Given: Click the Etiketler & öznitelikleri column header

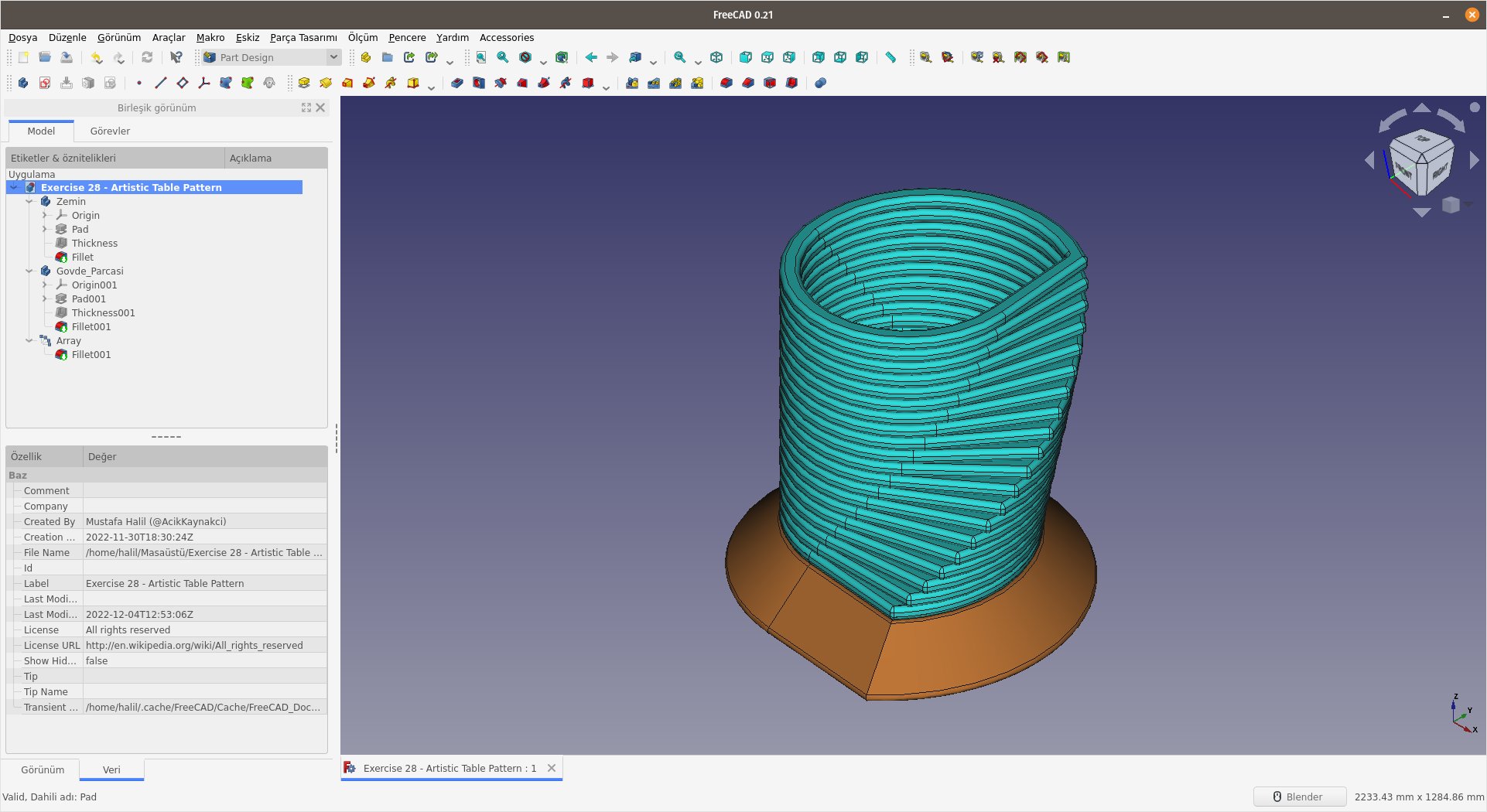Looking at the screenshot, I should click(x=115, y=158).
